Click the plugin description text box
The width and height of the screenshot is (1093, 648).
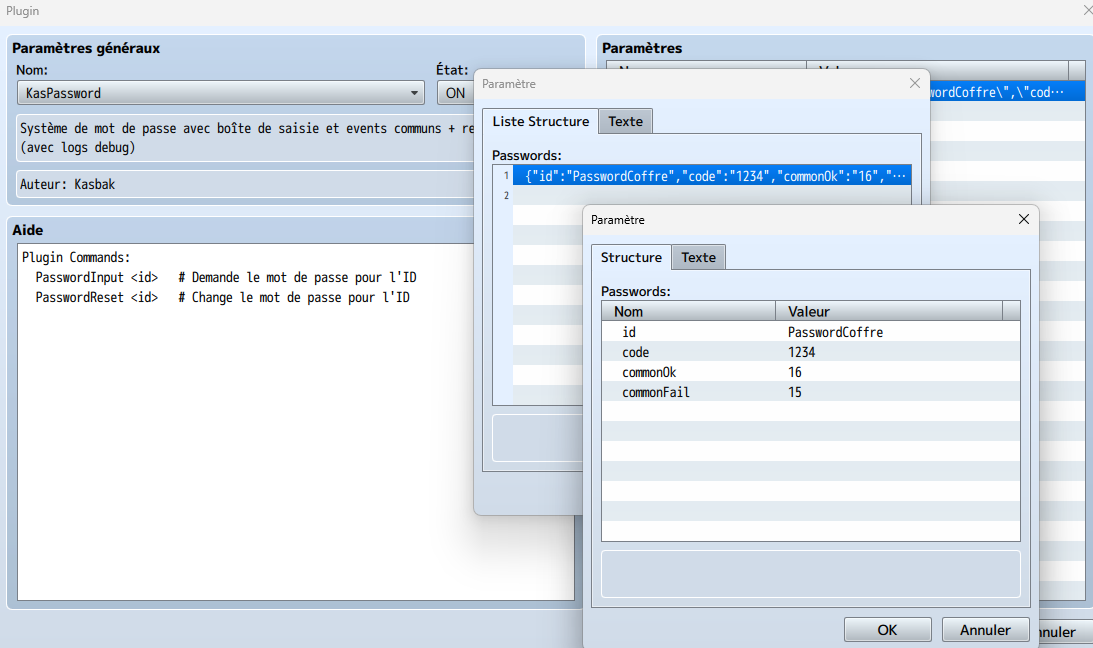click(247, 138)
